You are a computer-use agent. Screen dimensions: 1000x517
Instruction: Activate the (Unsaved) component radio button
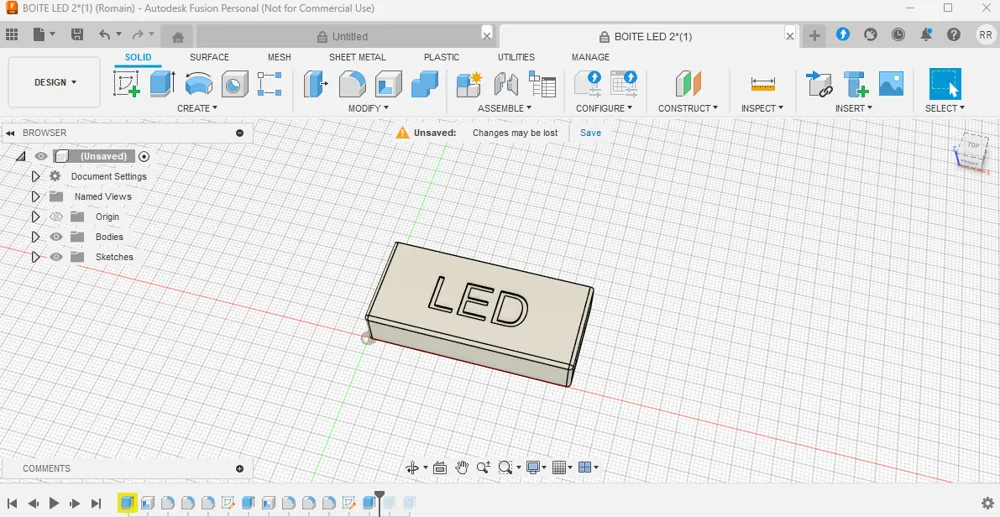144,156
